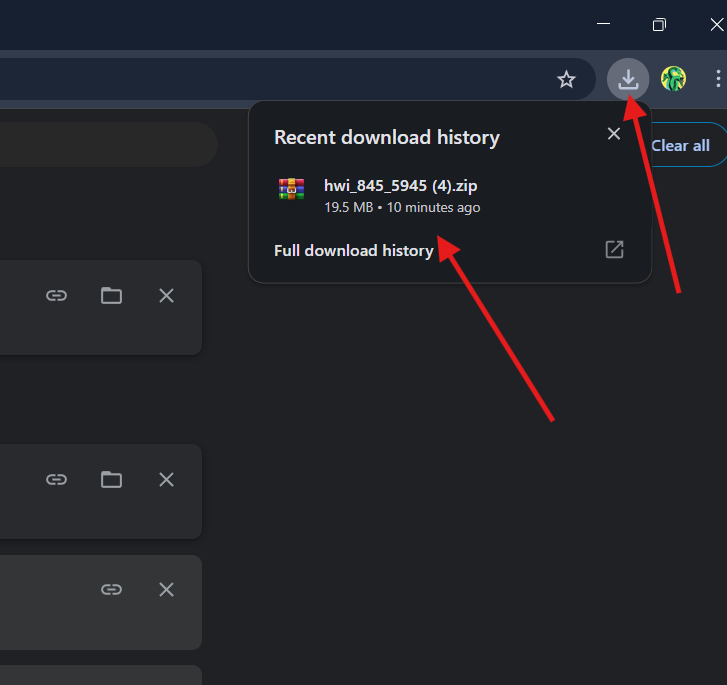Click the open-in-new-tab icon beside Full download history
This screenshot has width=727, height=685.
tap(614, 250)
